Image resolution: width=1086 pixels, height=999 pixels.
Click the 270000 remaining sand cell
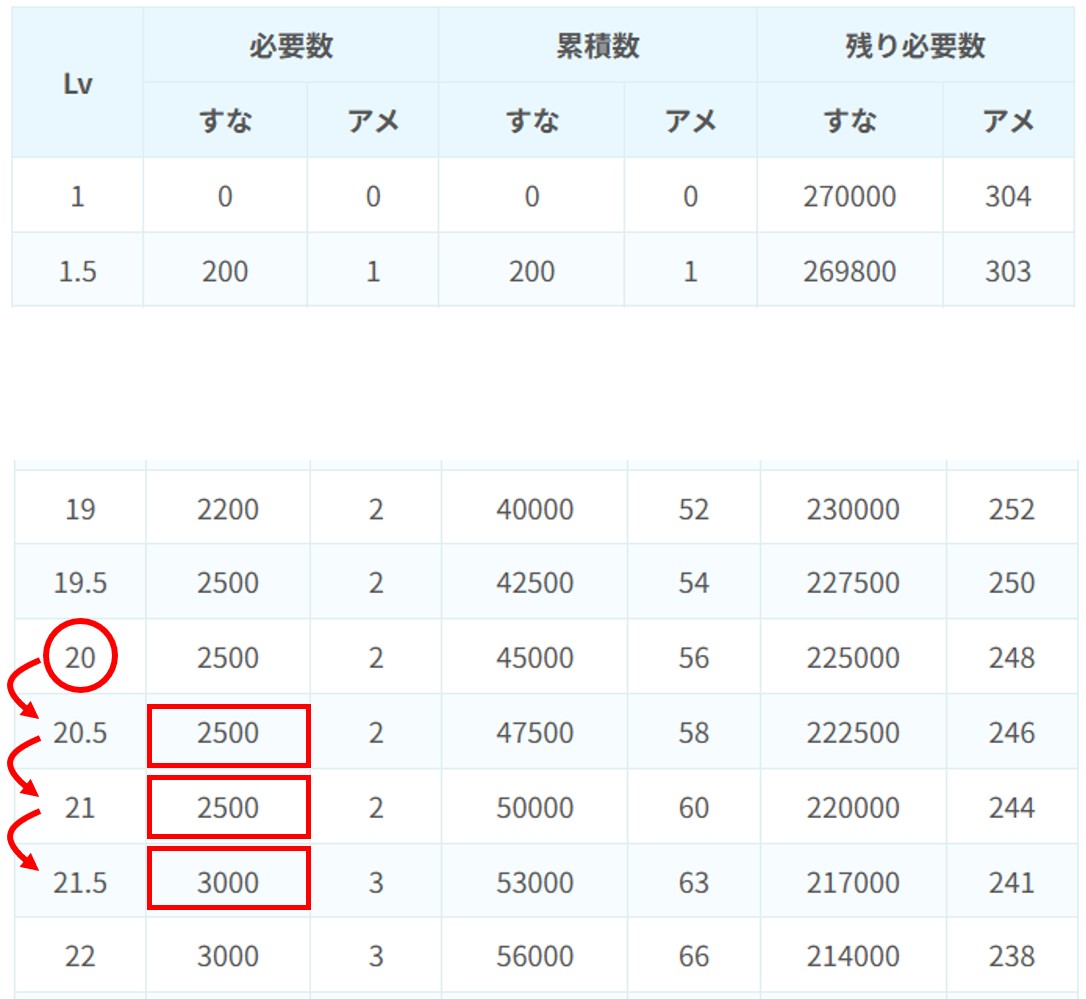point(849,196)
